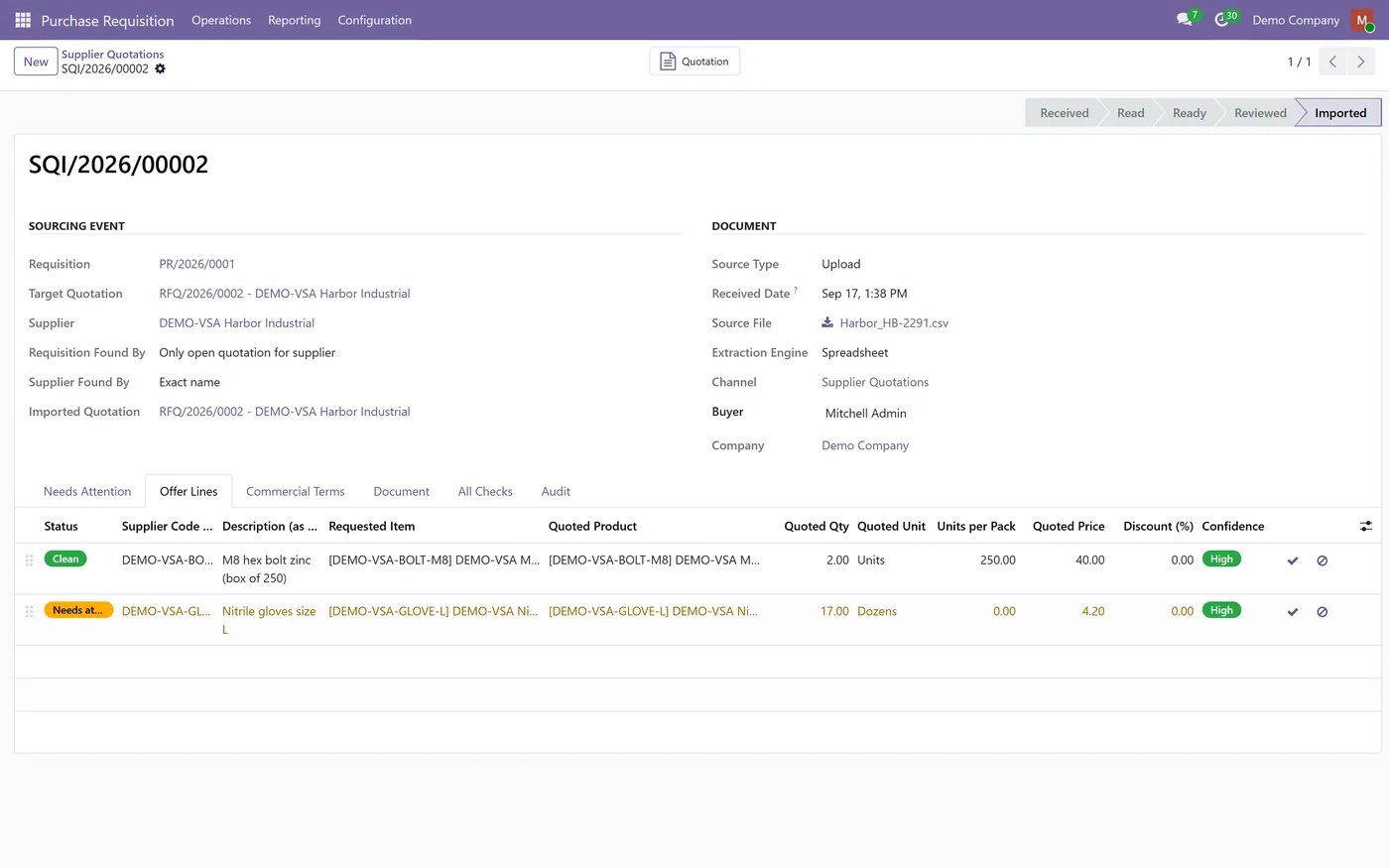Accept the M8 hex bolt line checkmark
This screenshot has height=868, width=1389.
pyautogui.click(x=1293, y=560)
